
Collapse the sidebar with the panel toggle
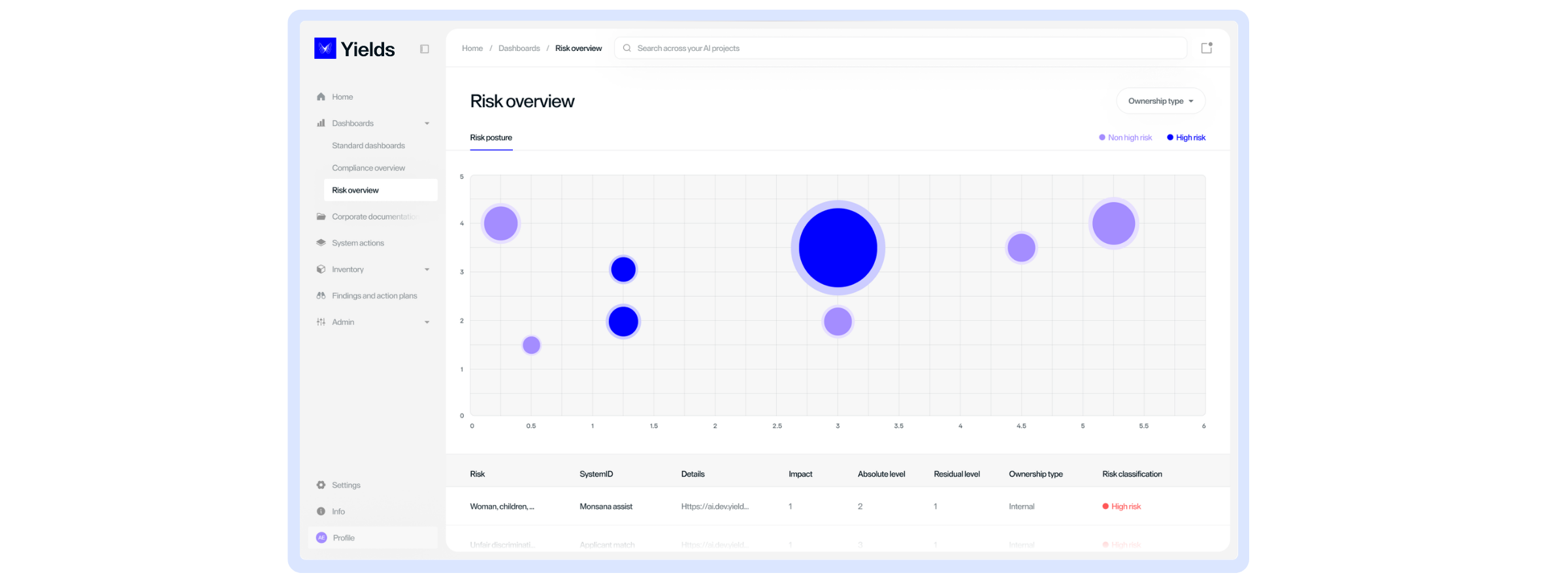pyautogui.click(x=425, y=48)
